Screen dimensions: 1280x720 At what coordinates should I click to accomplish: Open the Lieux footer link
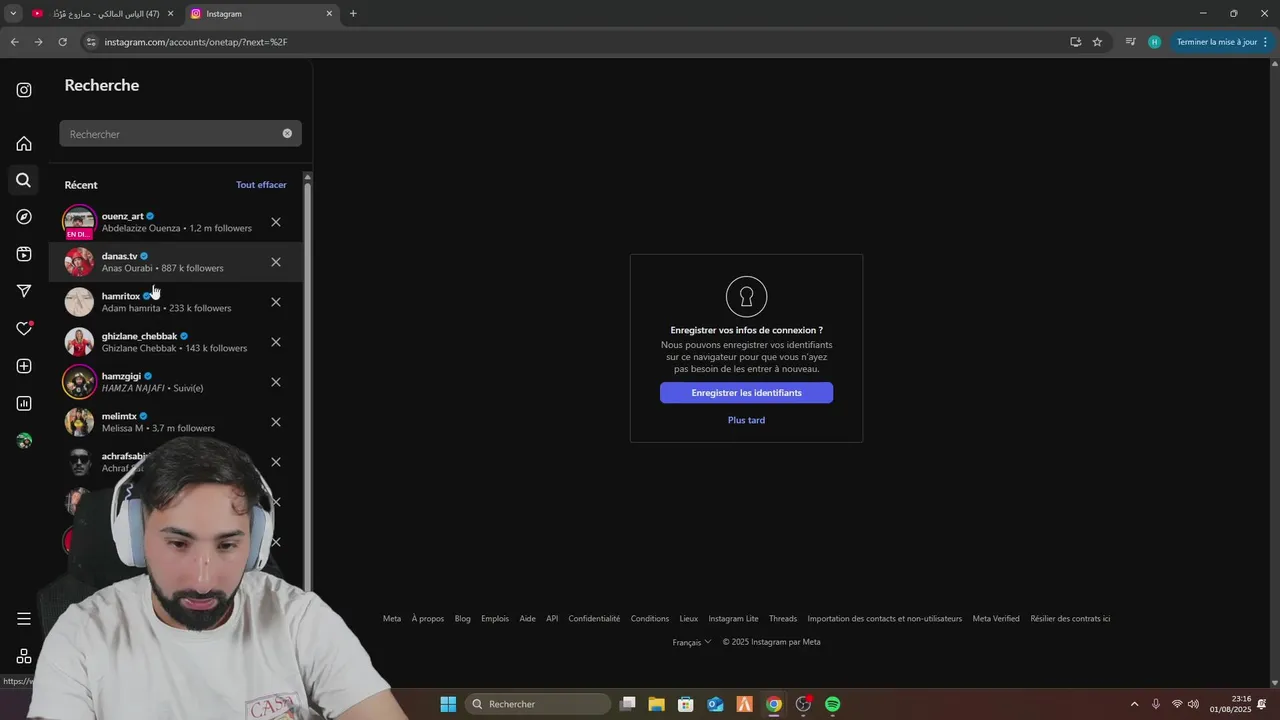[x=689, y=618]
